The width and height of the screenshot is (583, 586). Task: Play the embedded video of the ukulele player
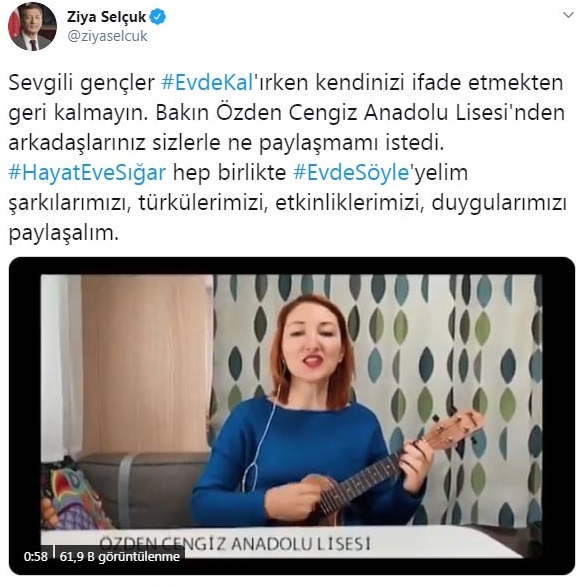pos(292,416)
